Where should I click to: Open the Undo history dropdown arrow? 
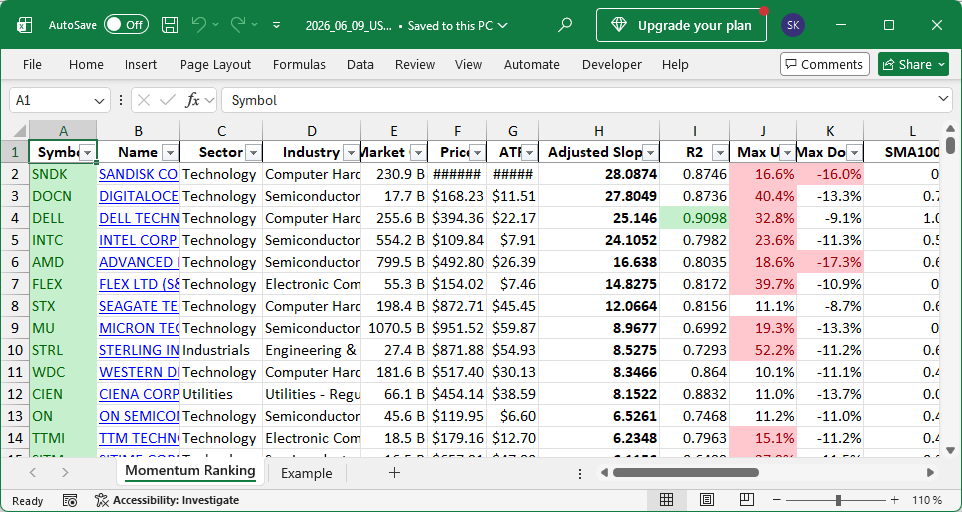215,25
